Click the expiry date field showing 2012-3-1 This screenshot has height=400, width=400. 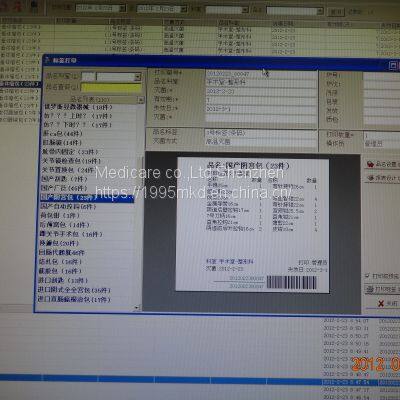pos(262,109)
